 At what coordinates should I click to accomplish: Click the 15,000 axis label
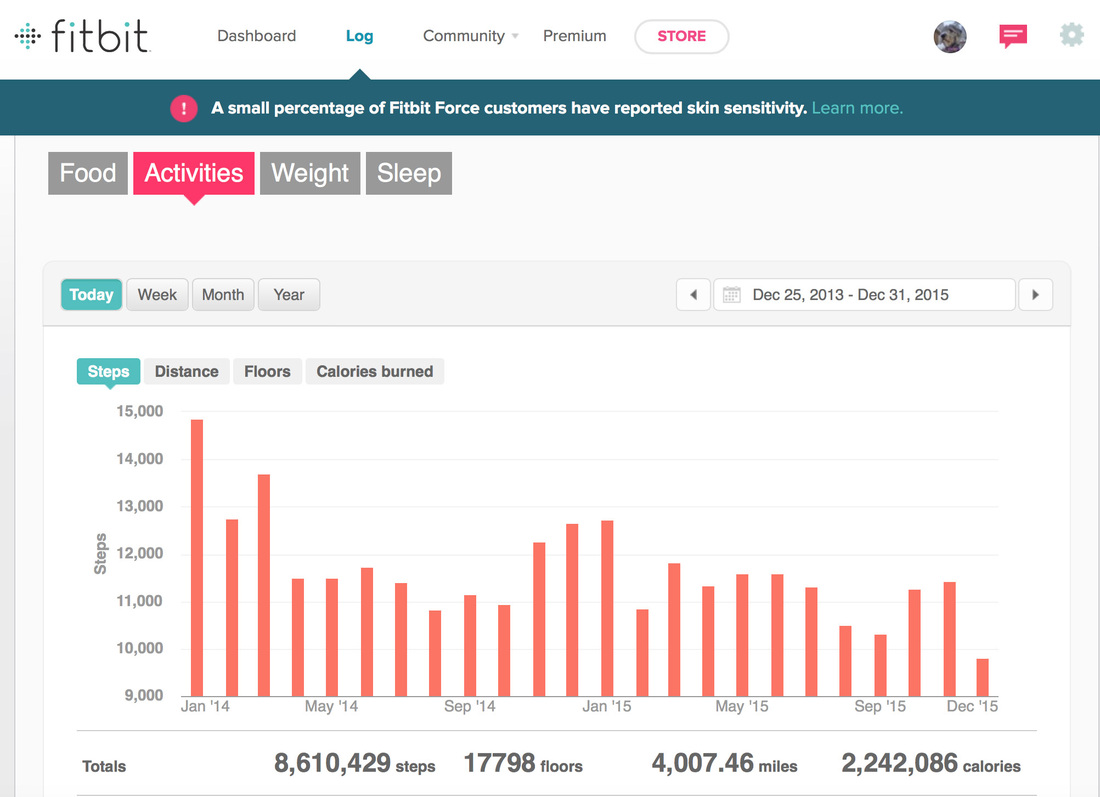tap(140, 411)
